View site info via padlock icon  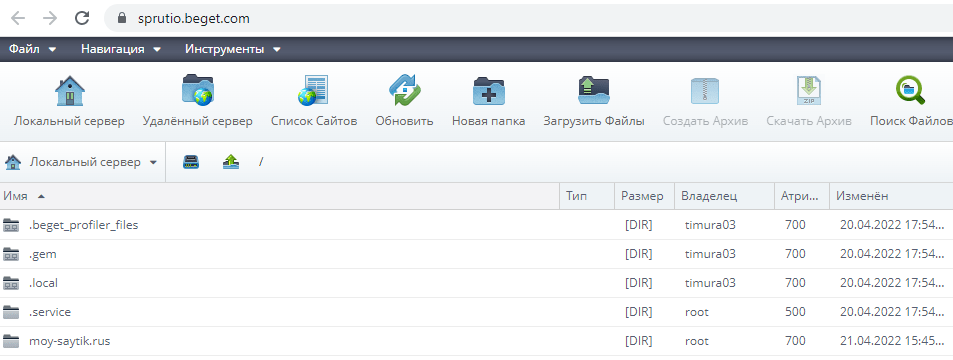pyautogui.click(x=123, y=18)
